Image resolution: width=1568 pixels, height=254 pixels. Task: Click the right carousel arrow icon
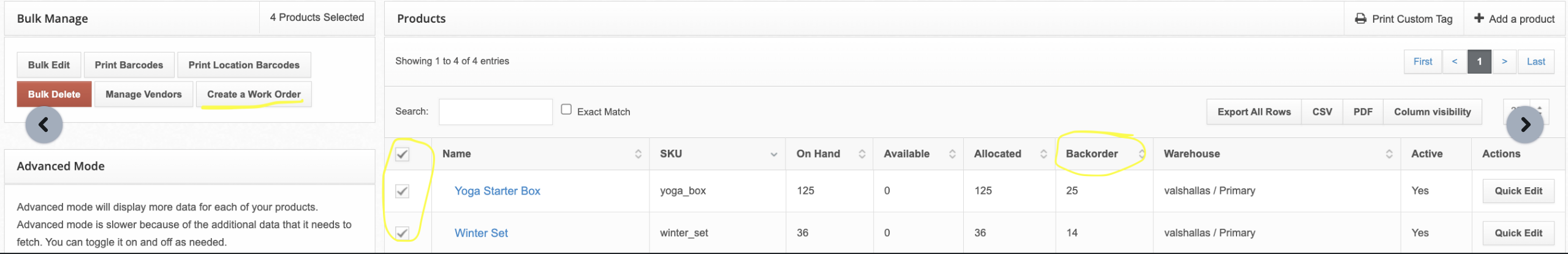click(x=1524, y=125)
